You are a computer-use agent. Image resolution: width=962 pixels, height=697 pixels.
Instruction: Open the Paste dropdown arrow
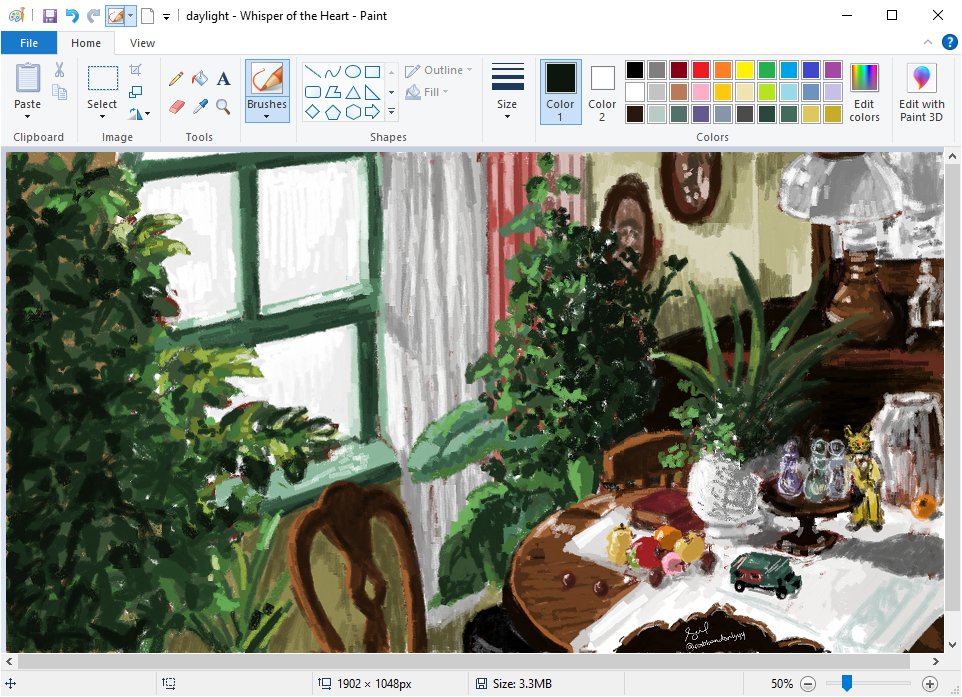pos(28,117)
